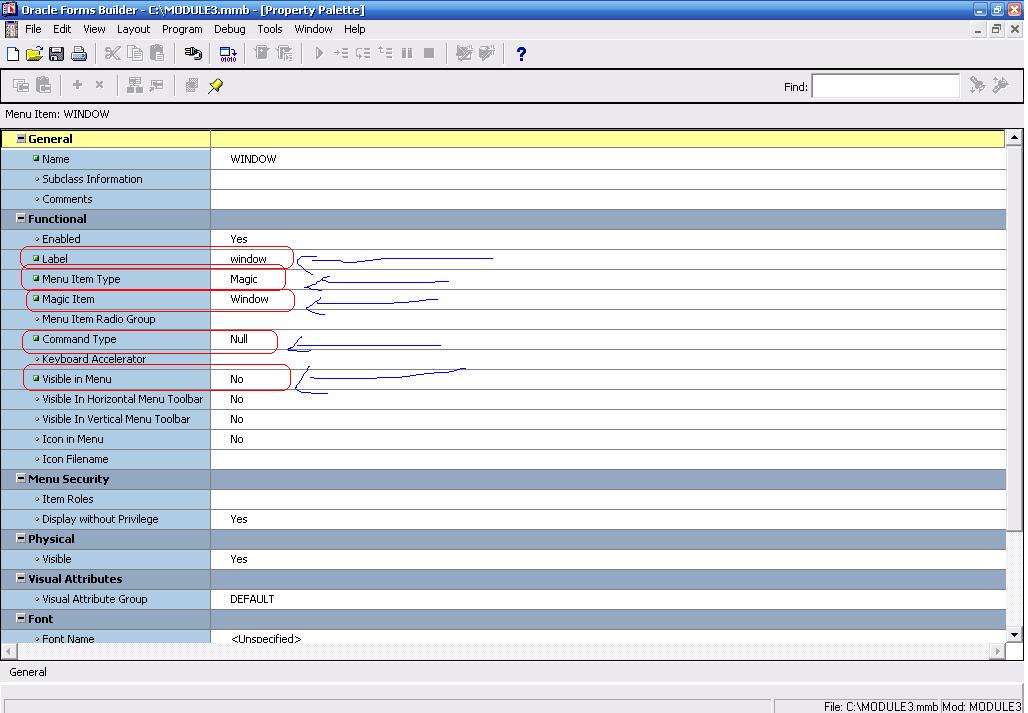Click the vertical scrollbar down arrow
This screenshot has width=1028, height=713.
[1014, 635]
